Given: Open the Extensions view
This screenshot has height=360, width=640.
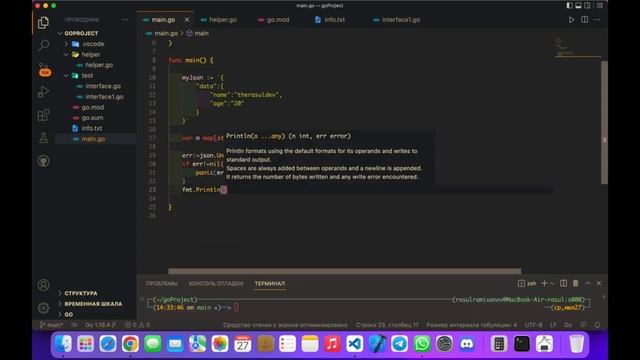Looking at the screenshot, I should [x=43, y=115].
